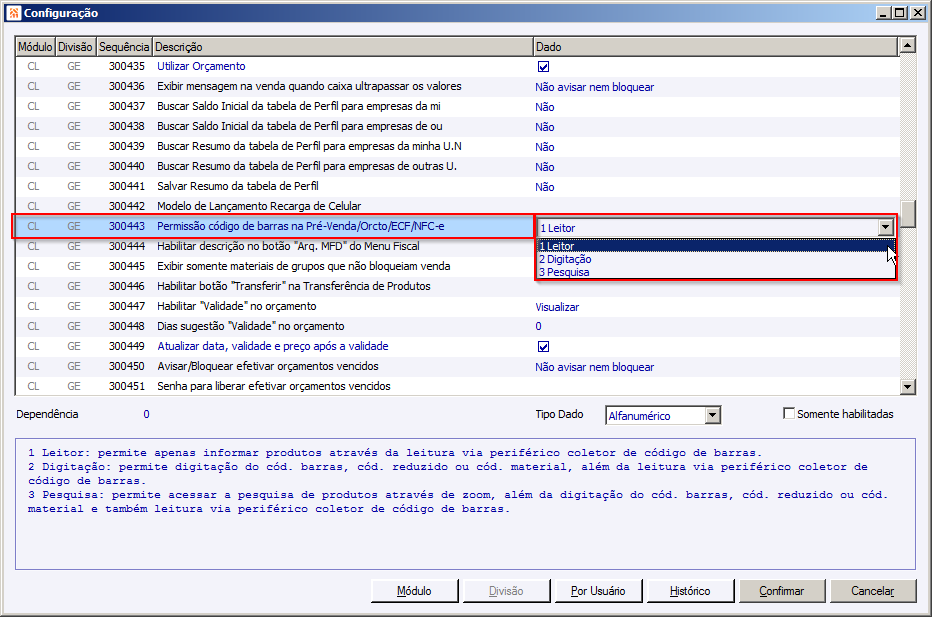Click the Dado column header
Screen dimensions: 932x617
[716, 46]
